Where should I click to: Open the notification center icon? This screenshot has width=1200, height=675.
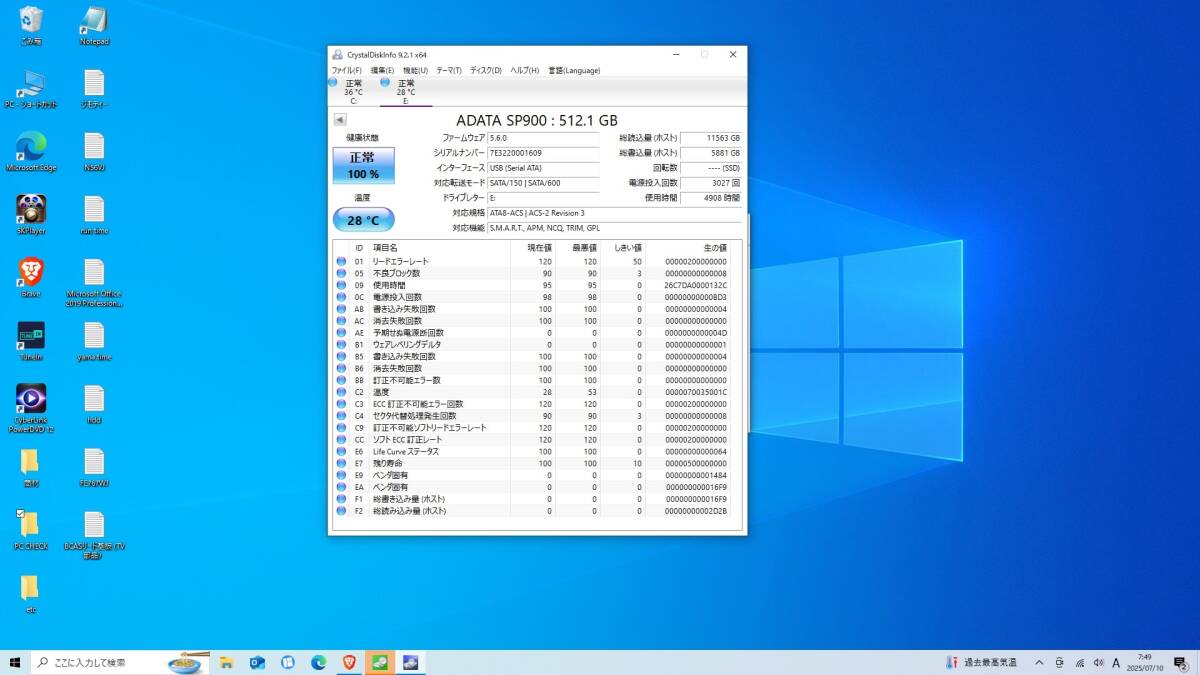click(x=1180, y=662)
